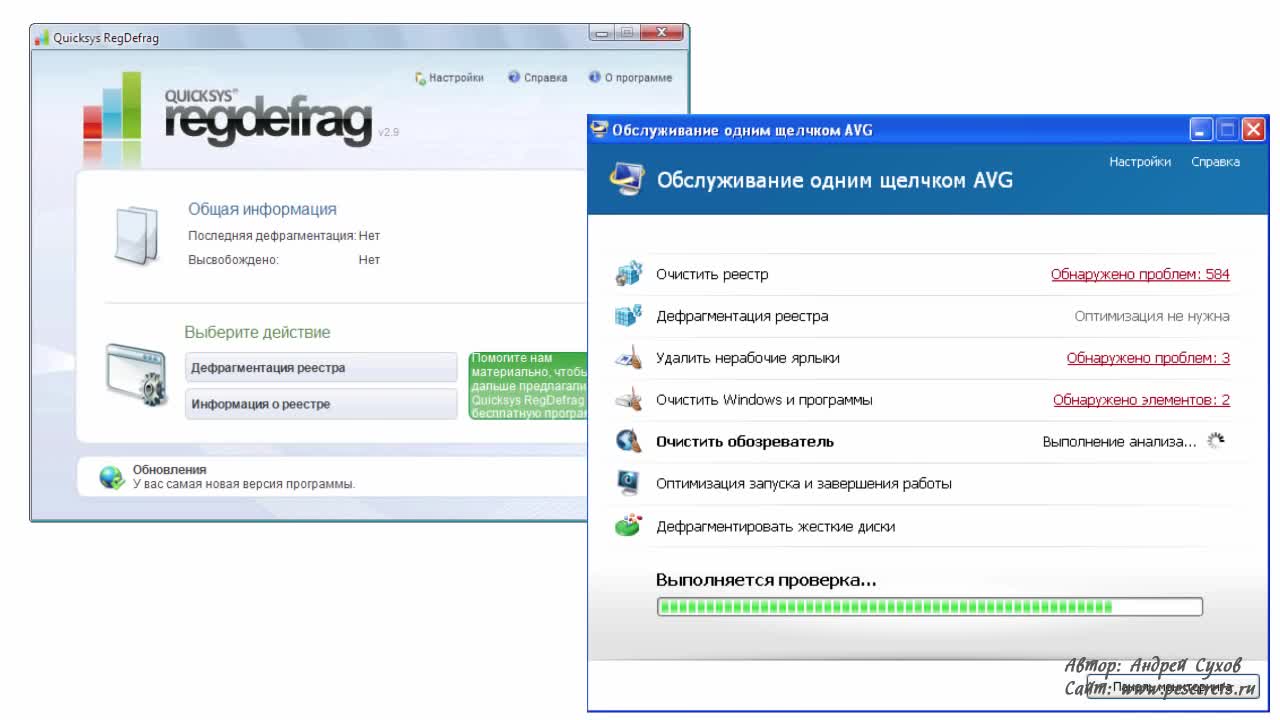
Task: Click the general information documents icon in RegDefrag
Action: point(137,235)
